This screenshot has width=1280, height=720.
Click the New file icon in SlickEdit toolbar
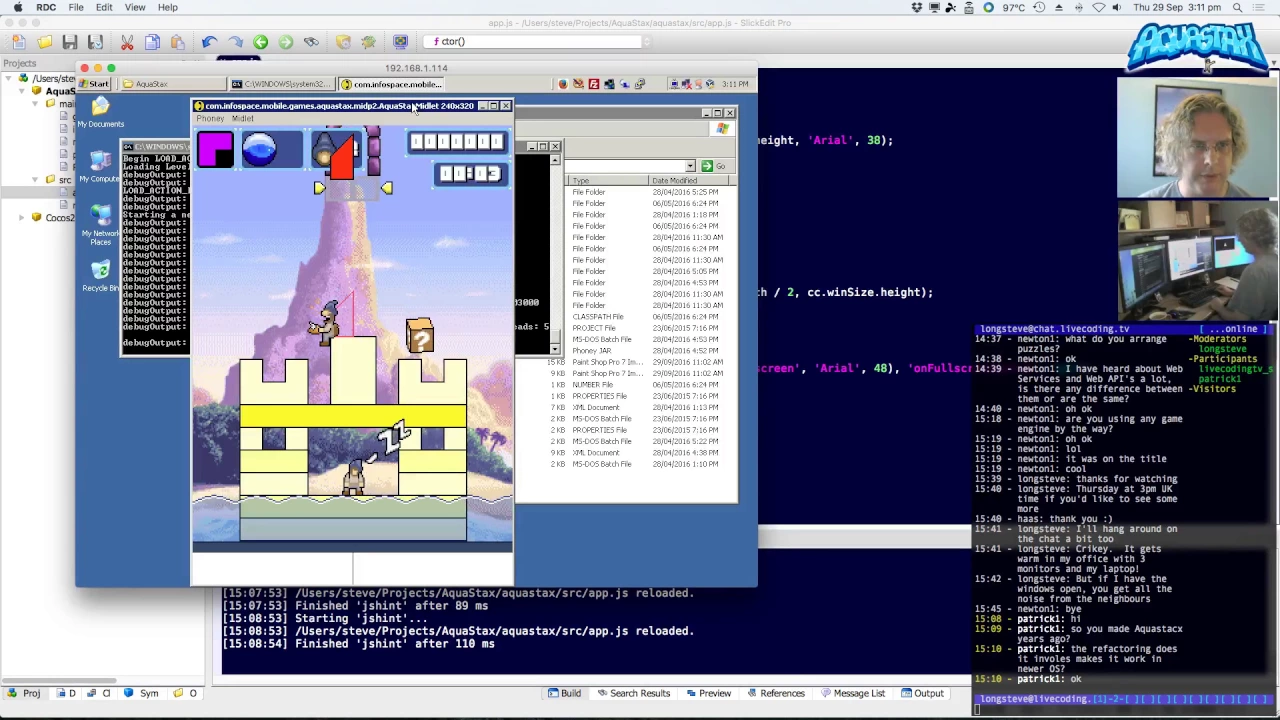click(19, 42)
